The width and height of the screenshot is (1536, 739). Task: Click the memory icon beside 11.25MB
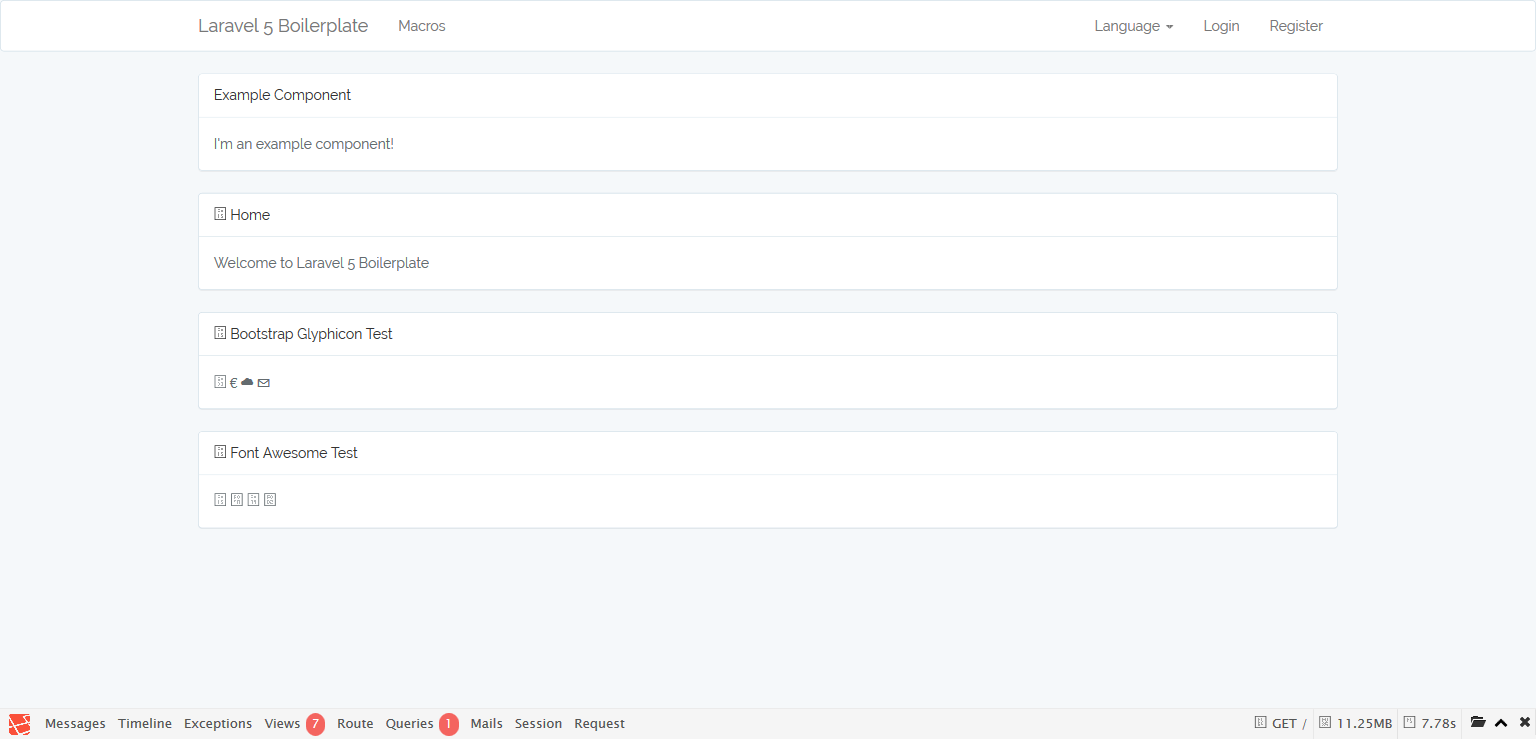coord(1325,723)
